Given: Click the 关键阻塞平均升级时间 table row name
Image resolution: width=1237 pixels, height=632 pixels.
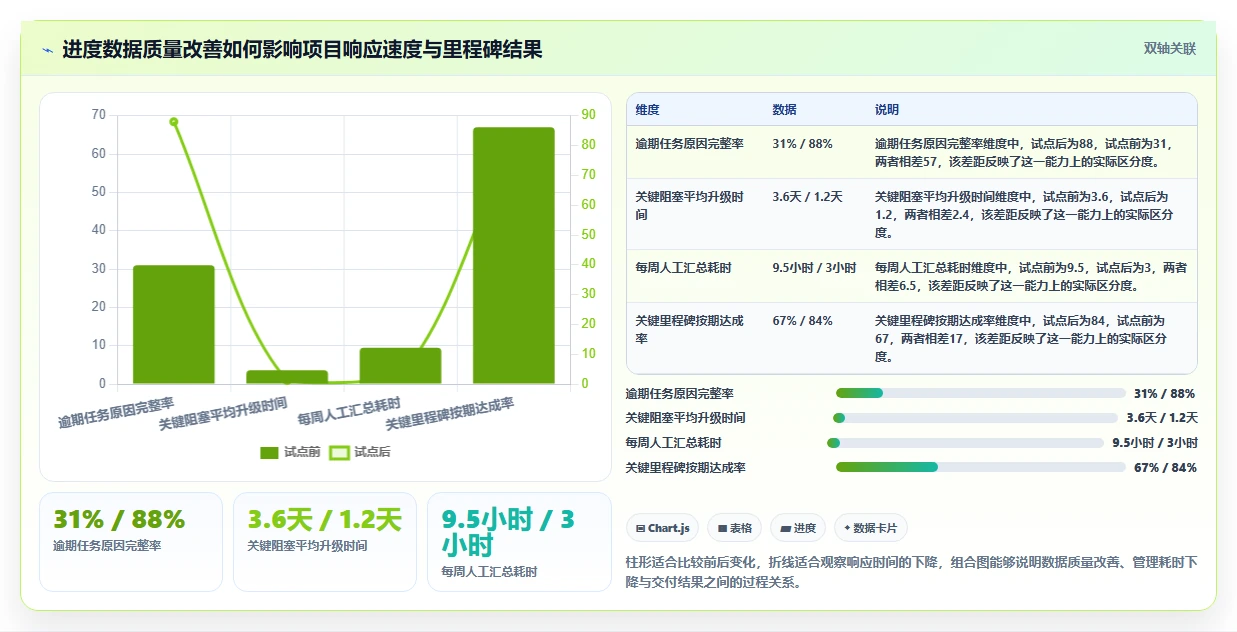Looking at the screenshot, I should coord(690,206).
